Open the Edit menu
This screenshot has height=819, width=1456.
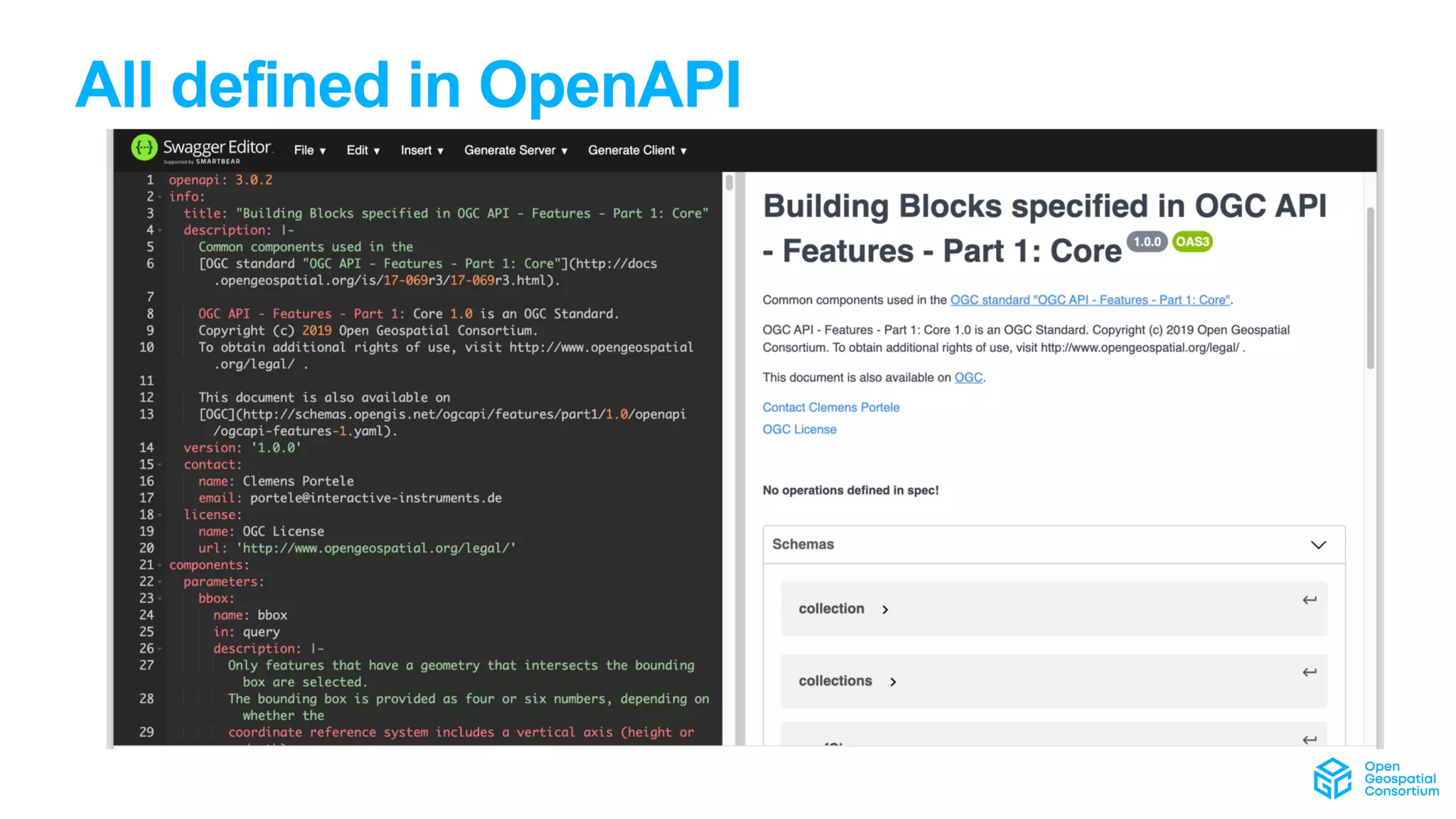[363, 150]
